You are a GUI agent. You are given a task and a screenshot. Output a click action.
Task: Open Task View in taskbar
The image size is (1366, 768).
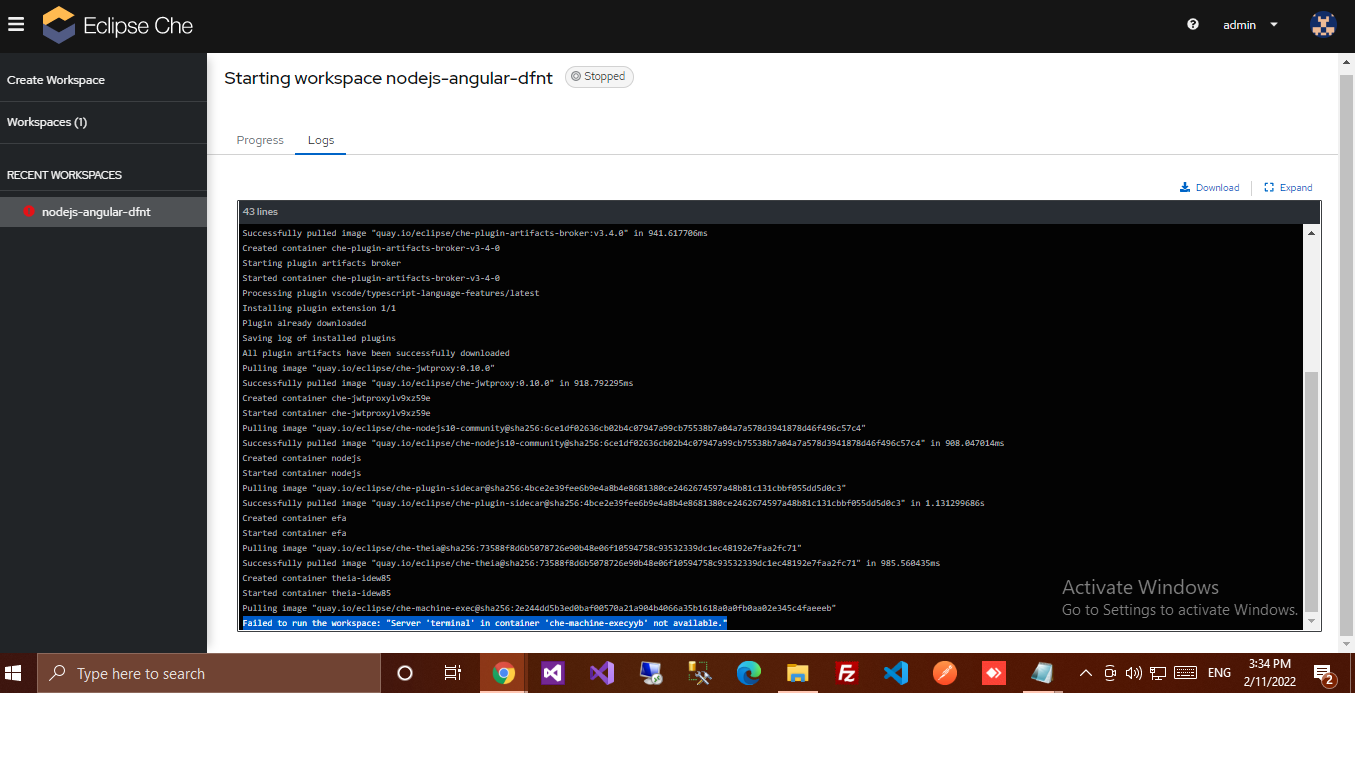tap(453, 673)
